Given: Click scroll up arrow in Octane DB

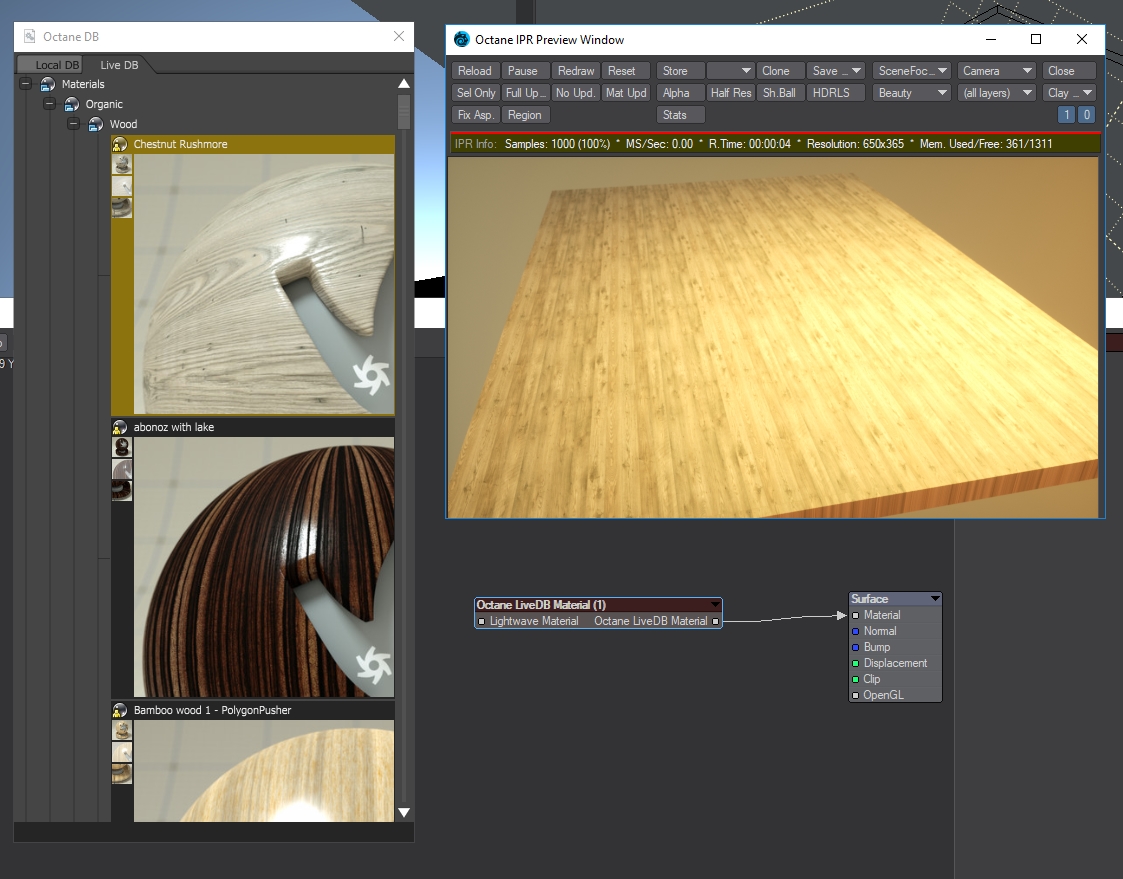Looking at the screenshot, I should [x=404, y=84].
